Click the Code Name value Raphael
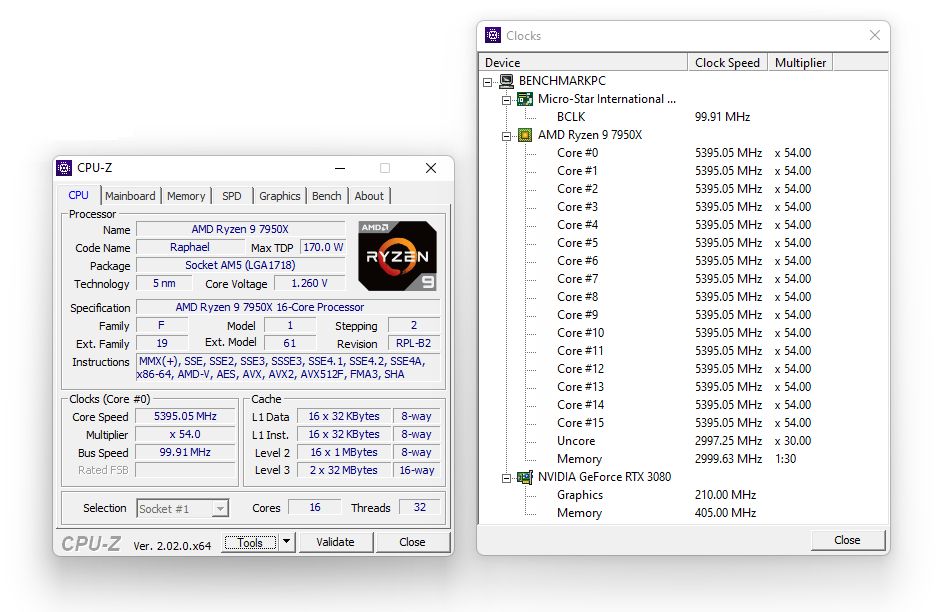This screenshot has width=948, height=612. [x=190, y=247]
